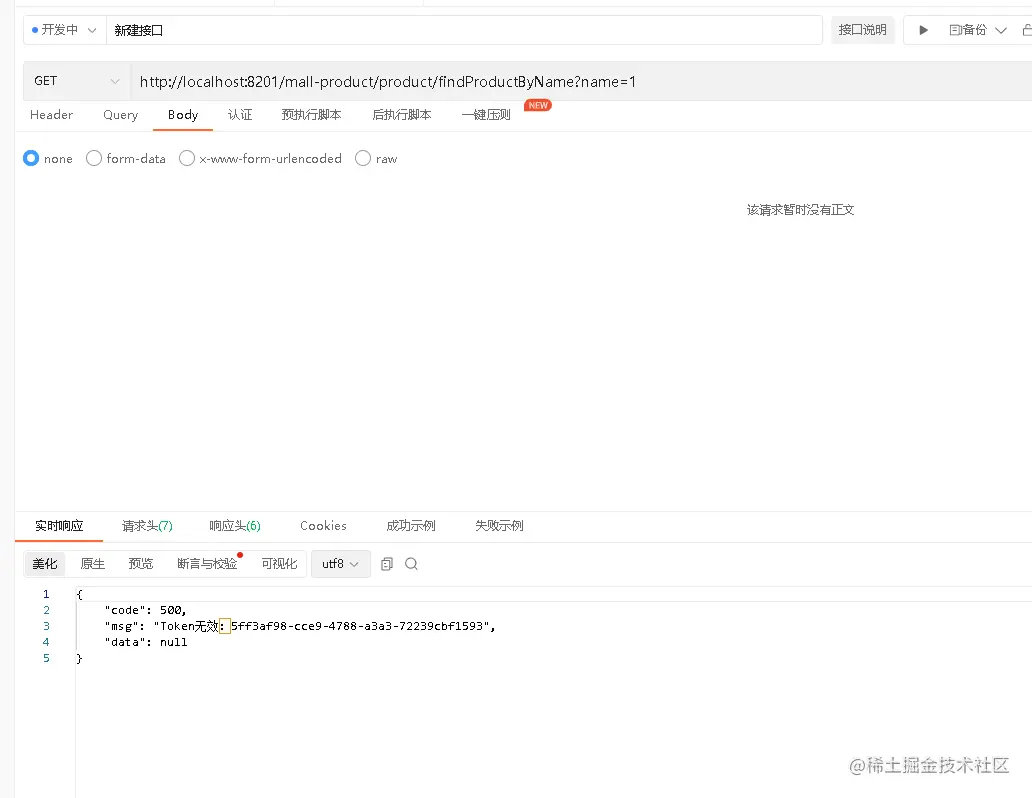Open the 一键压测 stress test feature
The image size is (1032, 798).
point(485,114)
